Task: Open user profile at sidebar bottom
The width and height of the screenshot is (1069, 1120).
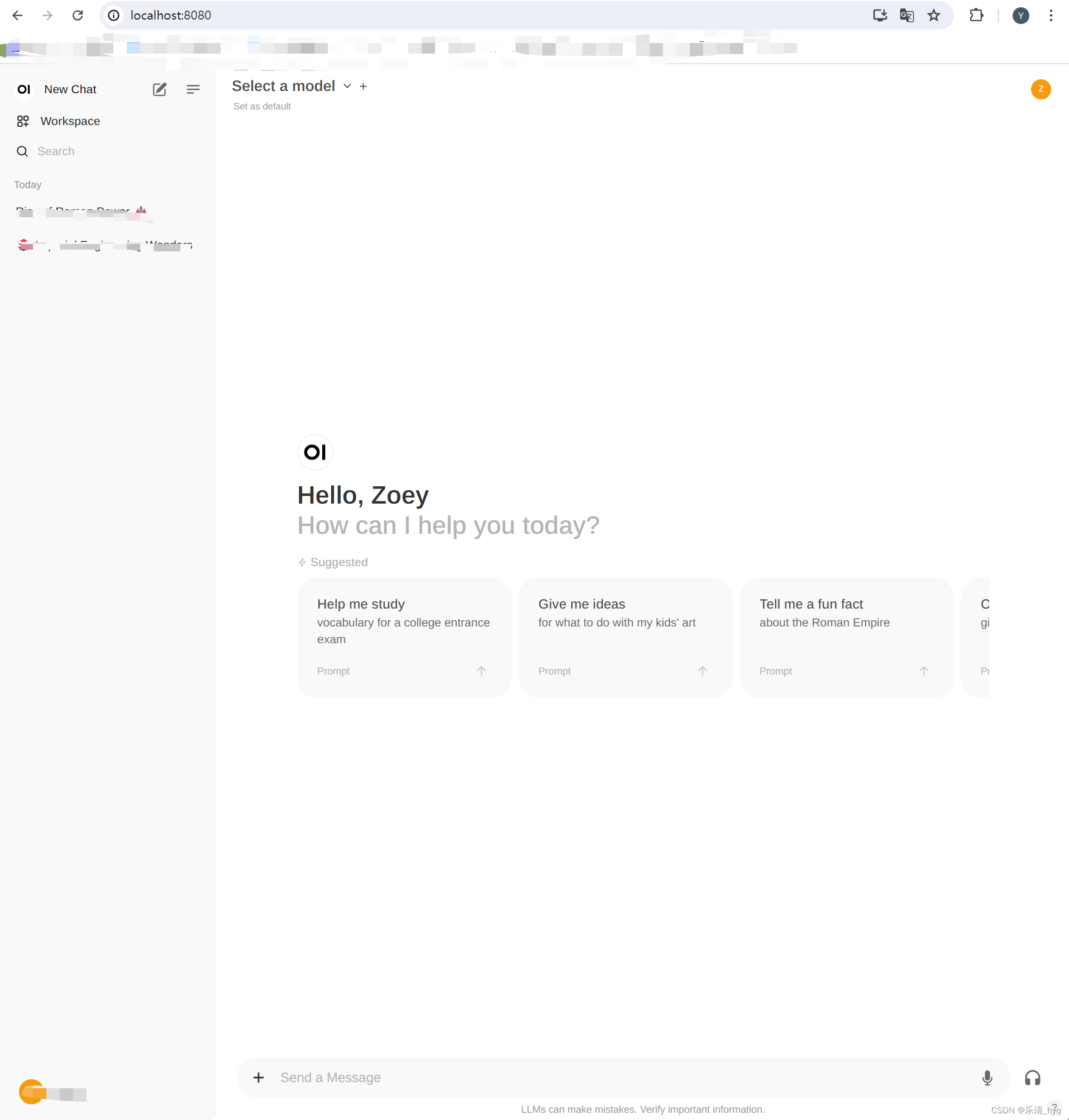Action: coord(53,1092)
